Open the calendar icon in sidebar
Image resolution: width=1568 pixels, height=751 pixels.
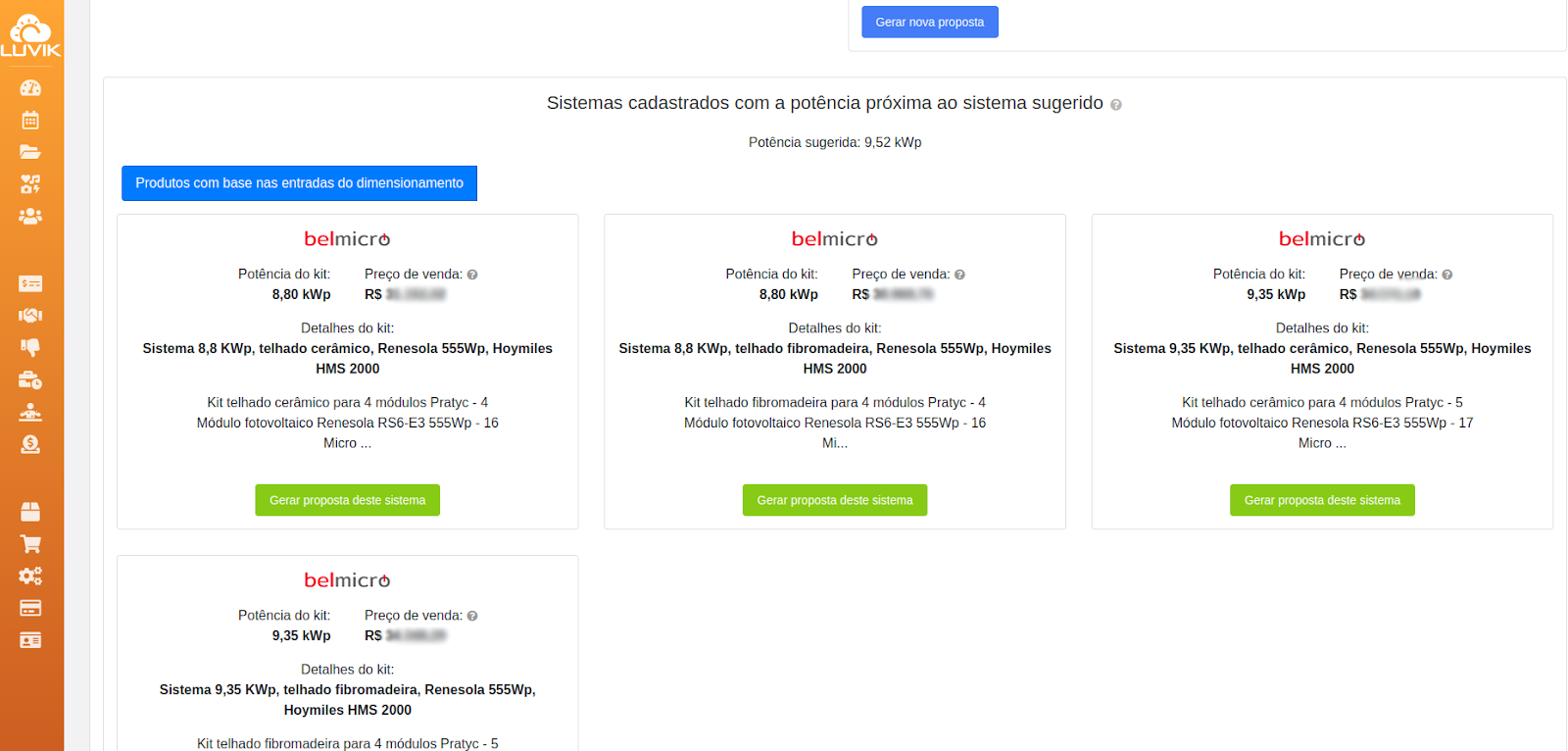(x=30, y=120)
